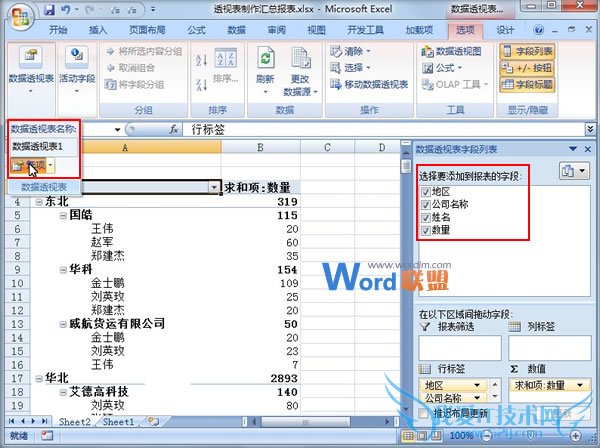Go to first sheet navigation arrow
600x448 pixels.
(x=11, y=421)
